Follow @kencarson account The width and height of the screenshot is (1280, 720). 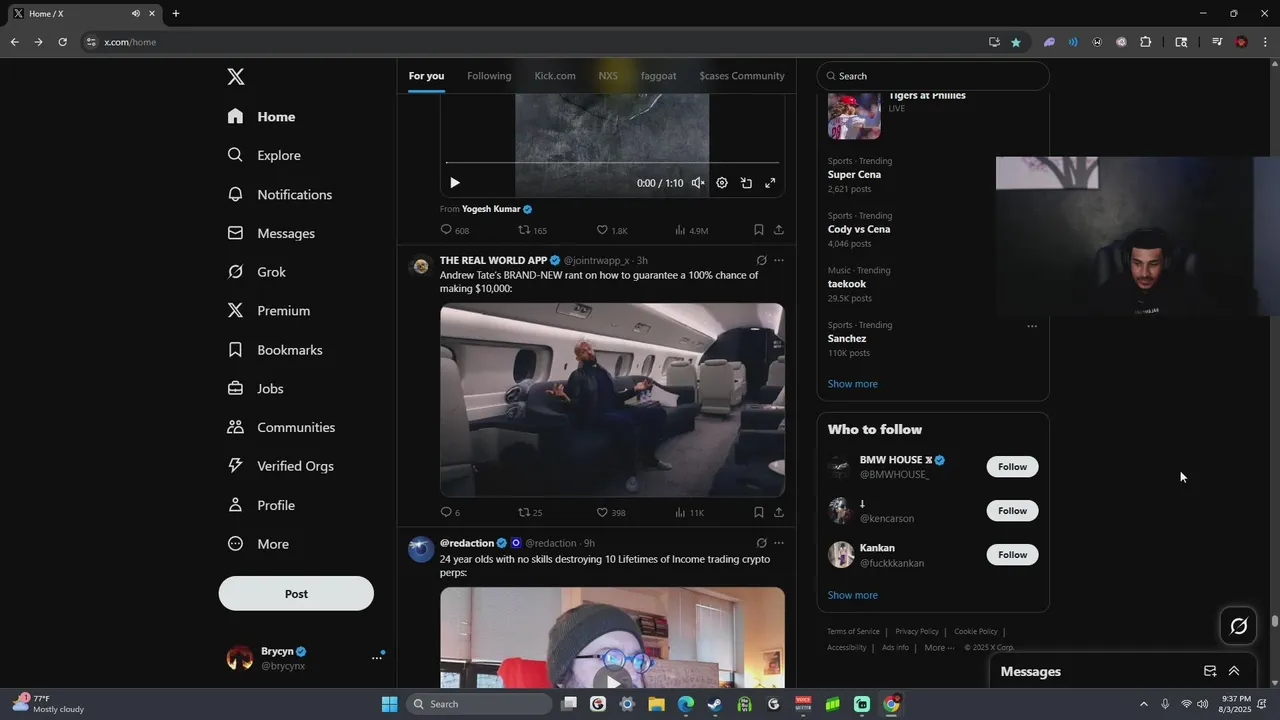1012,511
